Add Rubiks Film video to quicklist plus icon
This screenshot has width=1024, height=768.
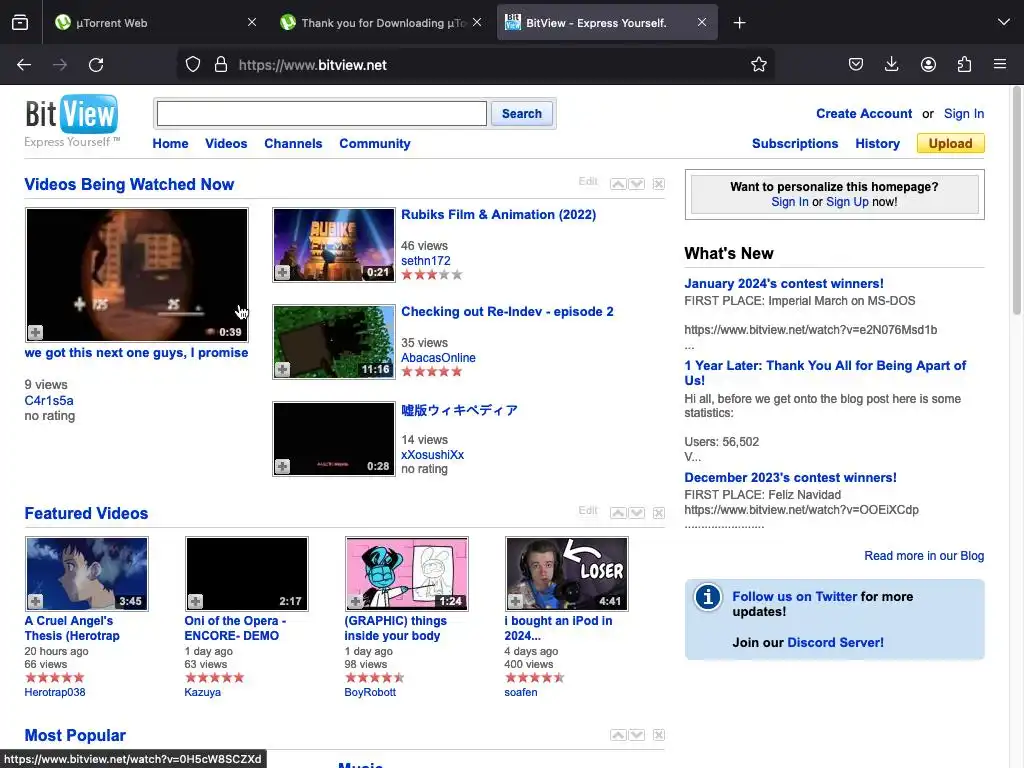click(x=282, y=272)
